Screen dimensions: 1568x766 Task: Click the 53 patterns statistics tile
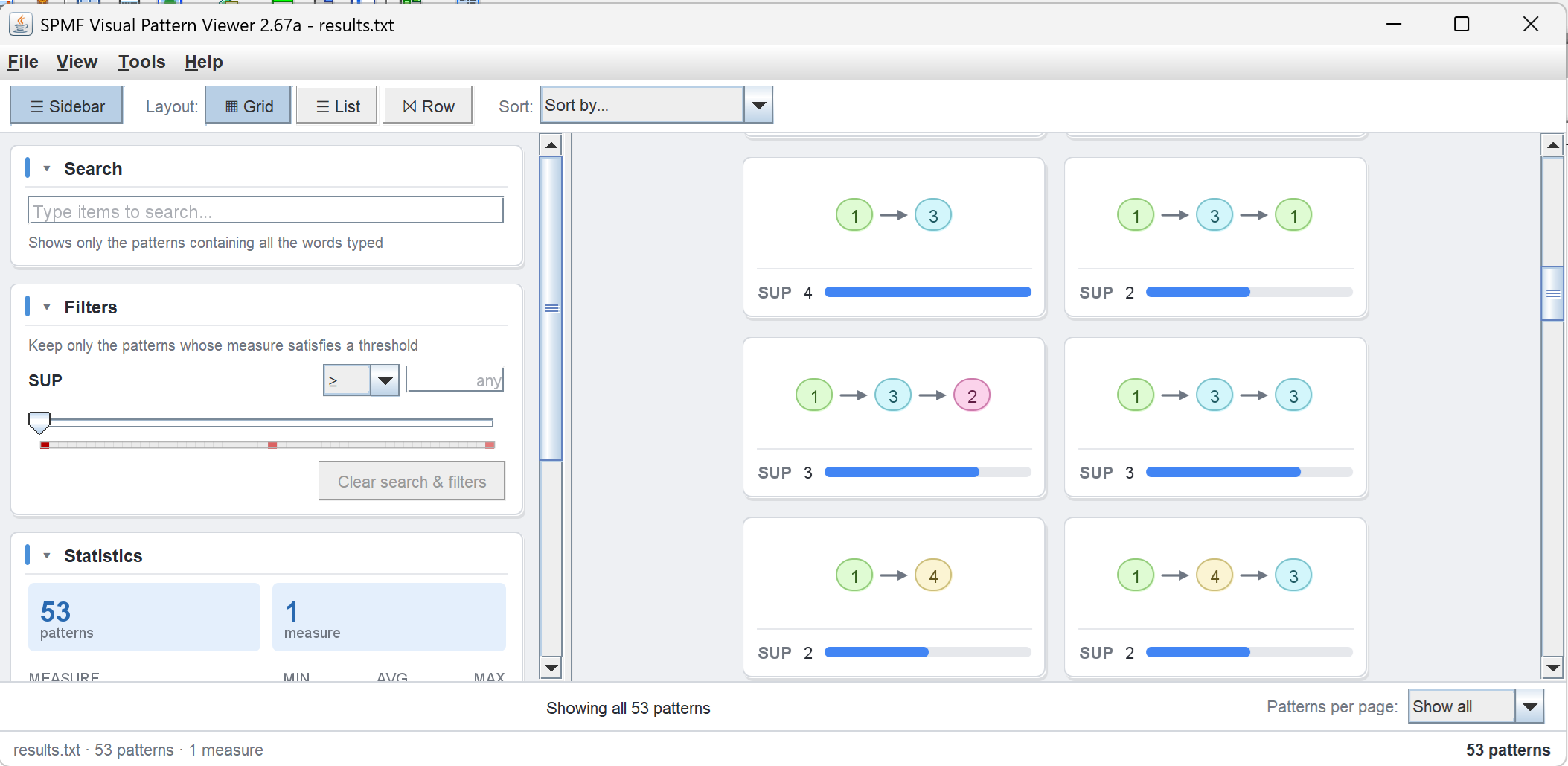(x=144, y=617)
